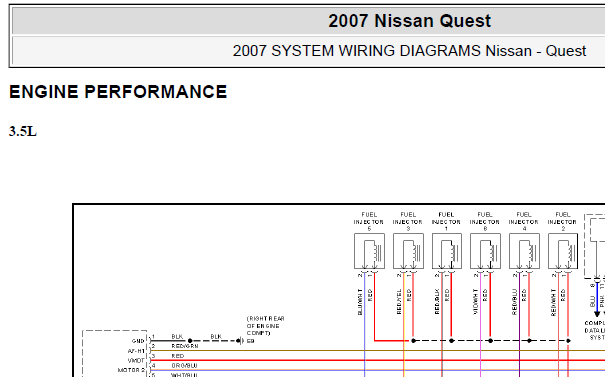Click the "FUEL INJECTOR 3" label
605x377 pixels.
click(x=408, y=221)
